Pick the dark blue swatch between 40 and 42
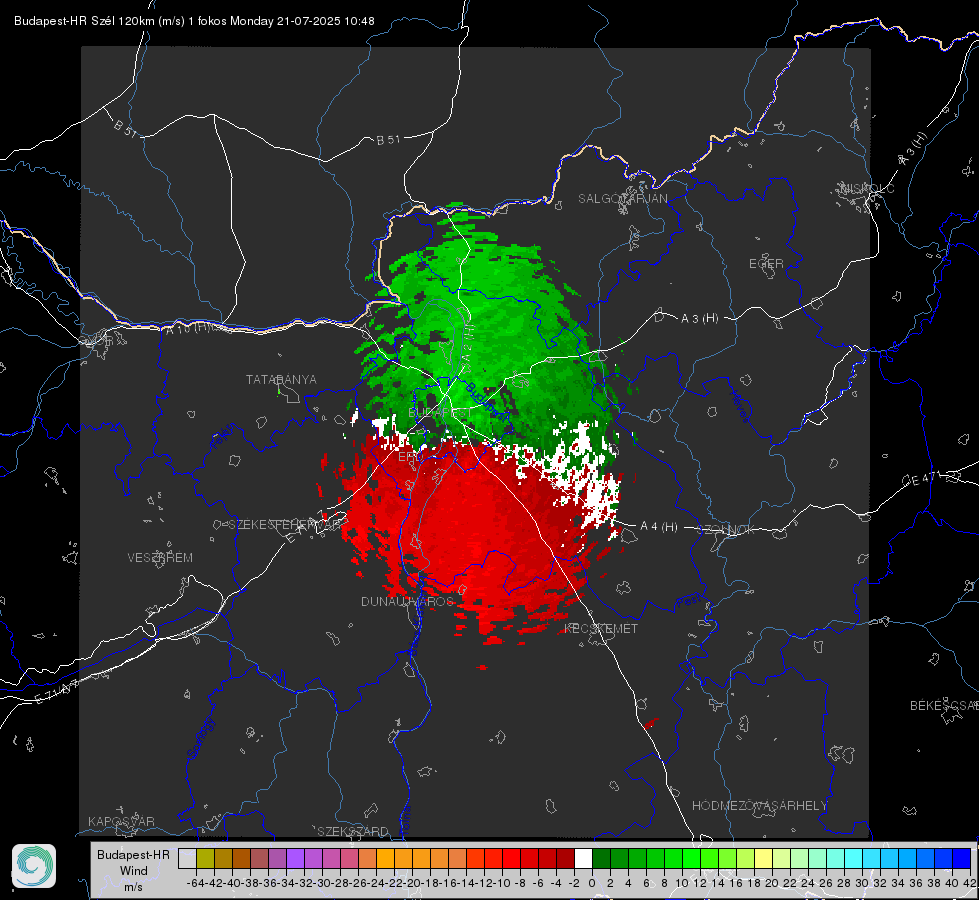The image size is (979, 900). pyautogui.click(x=962, y=858)
